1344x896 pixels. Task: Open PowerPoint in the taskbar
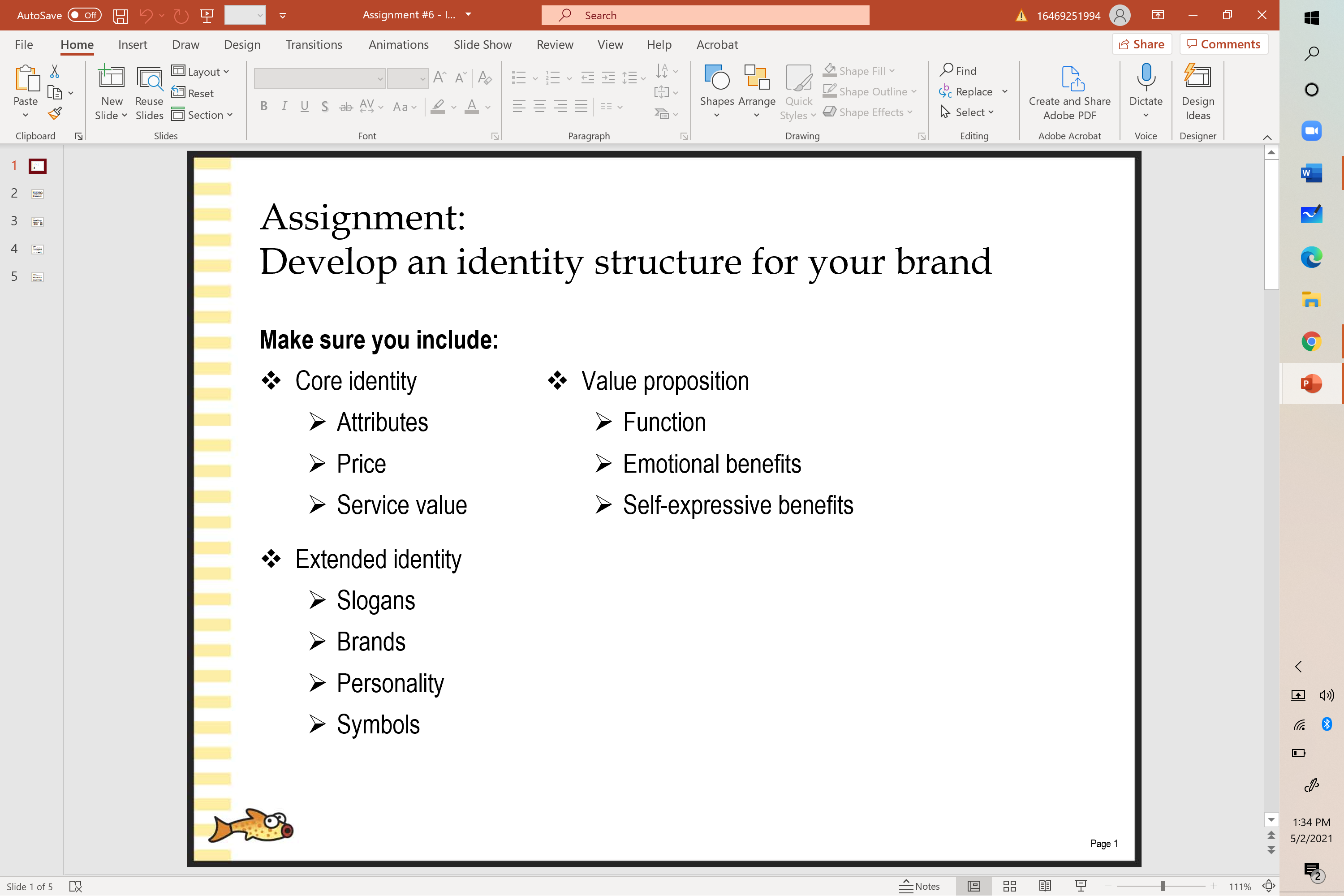pyautogui.click(x=1311, y=383)
